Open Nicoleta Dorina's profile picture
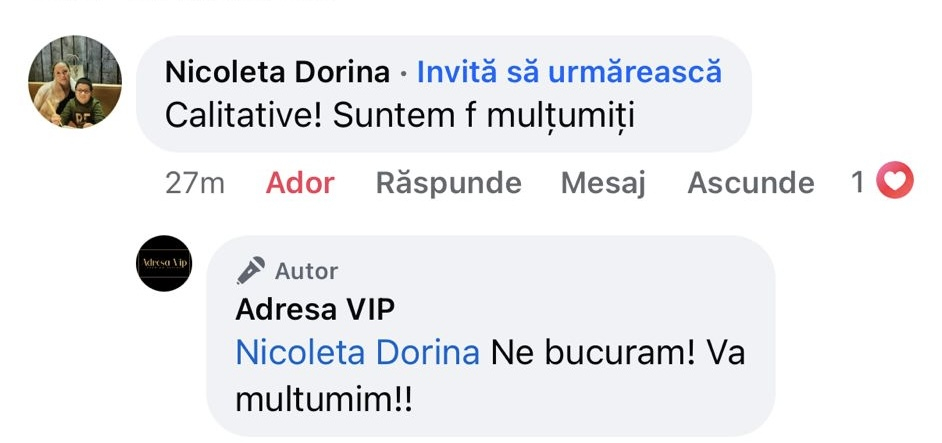 click(74, 82)
